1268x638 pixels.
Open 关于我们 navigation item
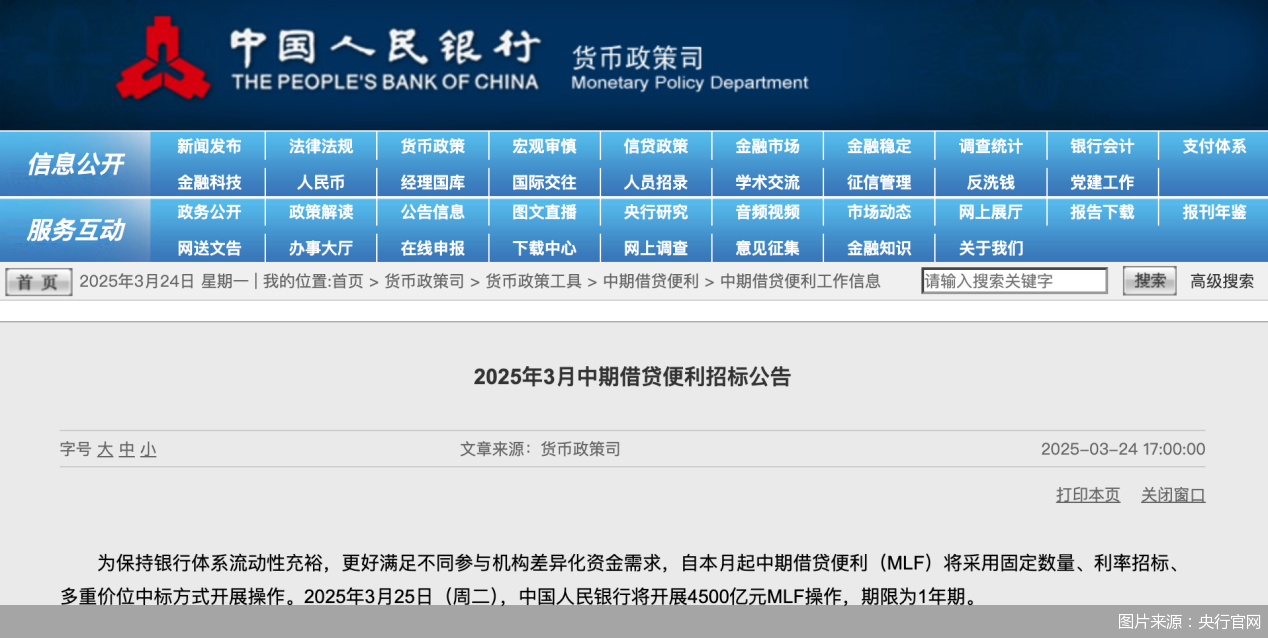991,248
